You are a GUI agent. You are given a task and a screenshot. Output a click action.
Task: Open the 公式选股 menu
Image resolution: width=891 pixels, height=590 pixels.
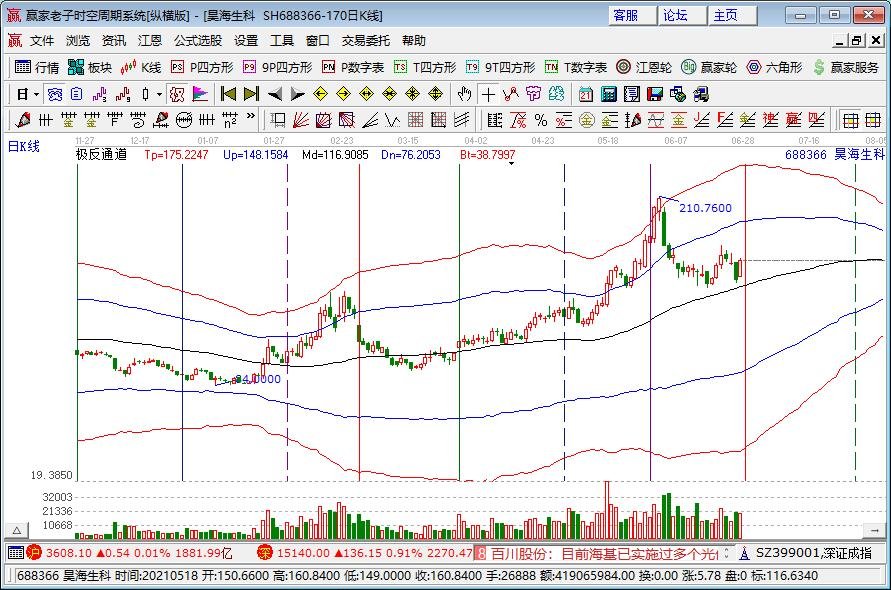198,41
